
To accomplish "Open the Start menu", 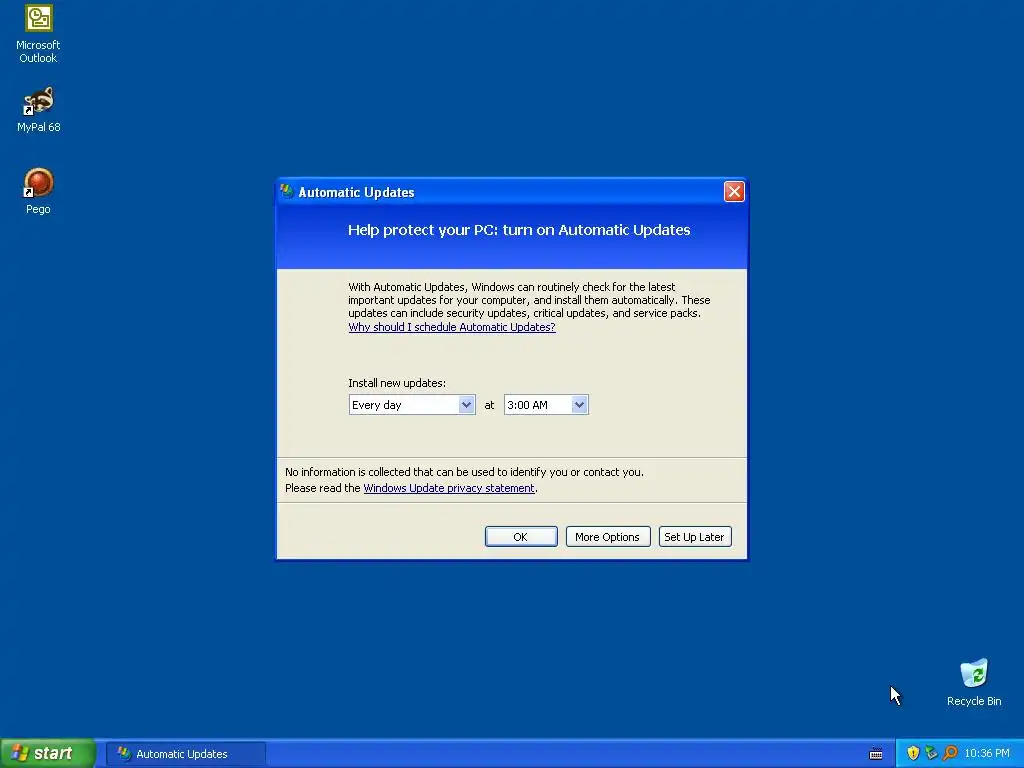I will (48, 753).
